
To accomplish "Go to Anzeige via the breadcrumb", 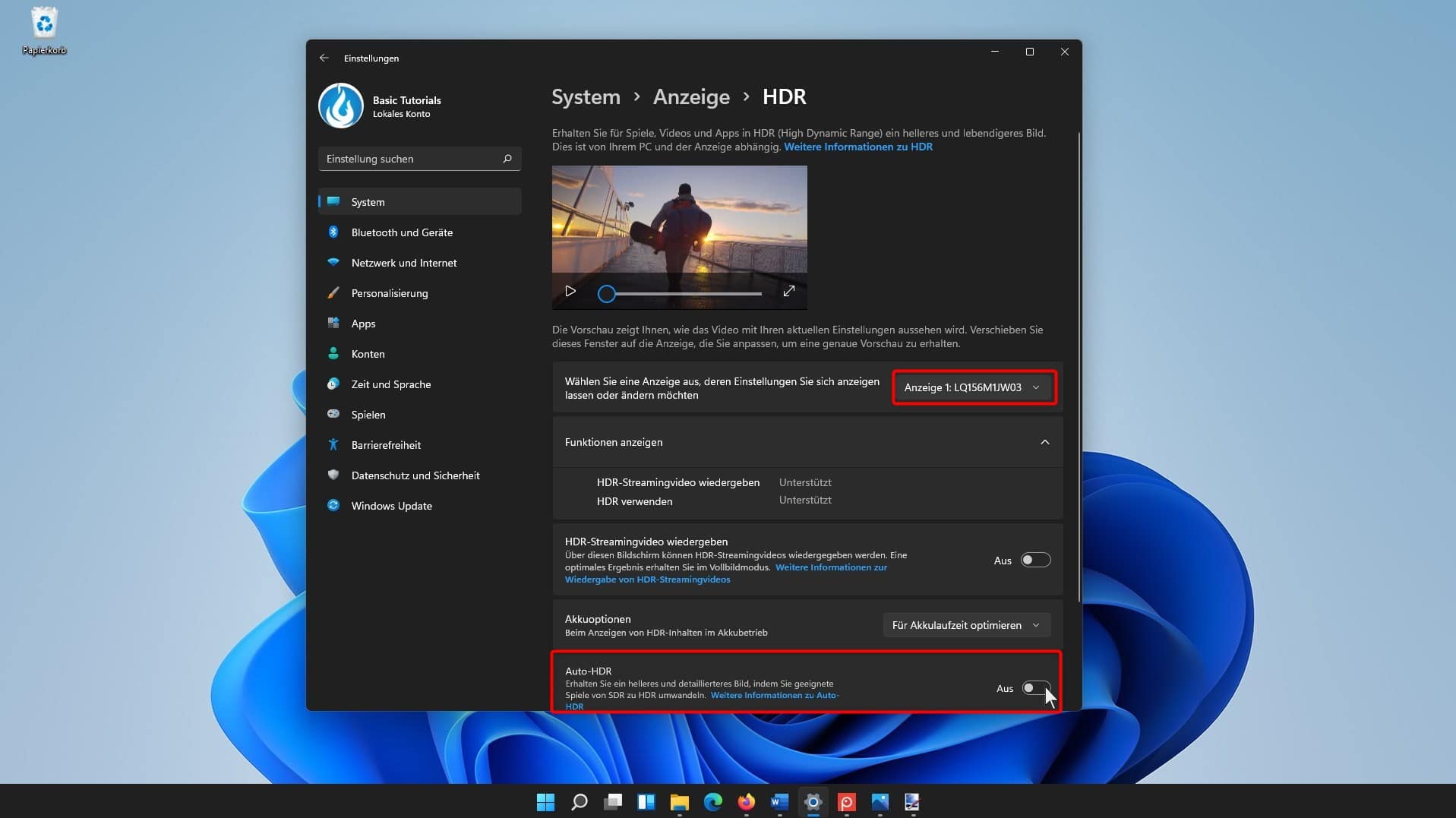I will pyautogui.click(x=690, y=97).
